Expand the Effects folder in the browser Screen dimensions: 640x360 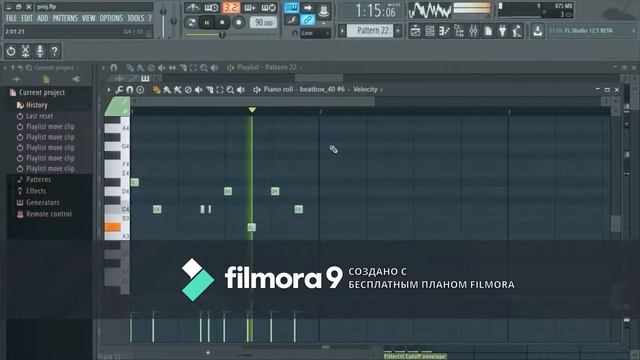coord(36,191)
